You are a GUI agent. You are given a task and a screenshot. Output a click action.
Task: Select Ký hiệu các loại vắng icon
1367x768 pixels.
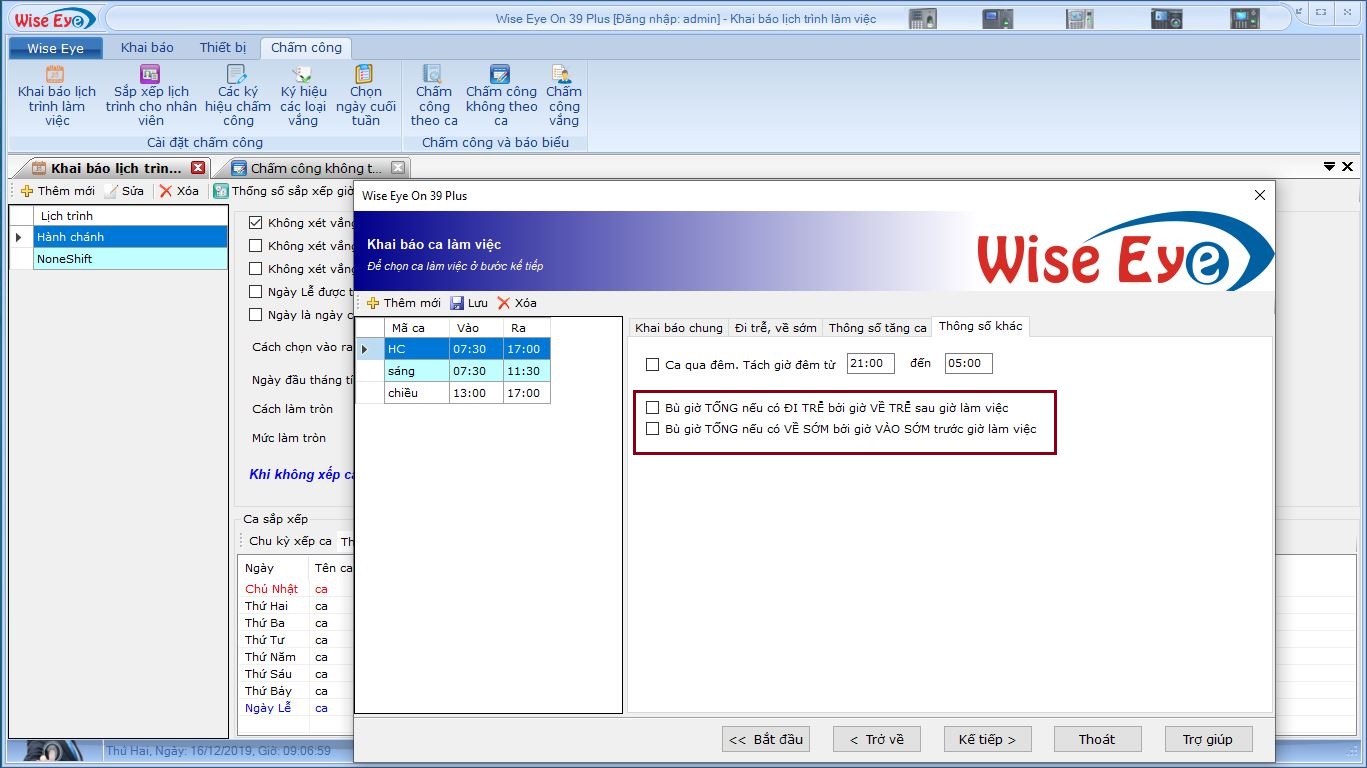[302, 75]
